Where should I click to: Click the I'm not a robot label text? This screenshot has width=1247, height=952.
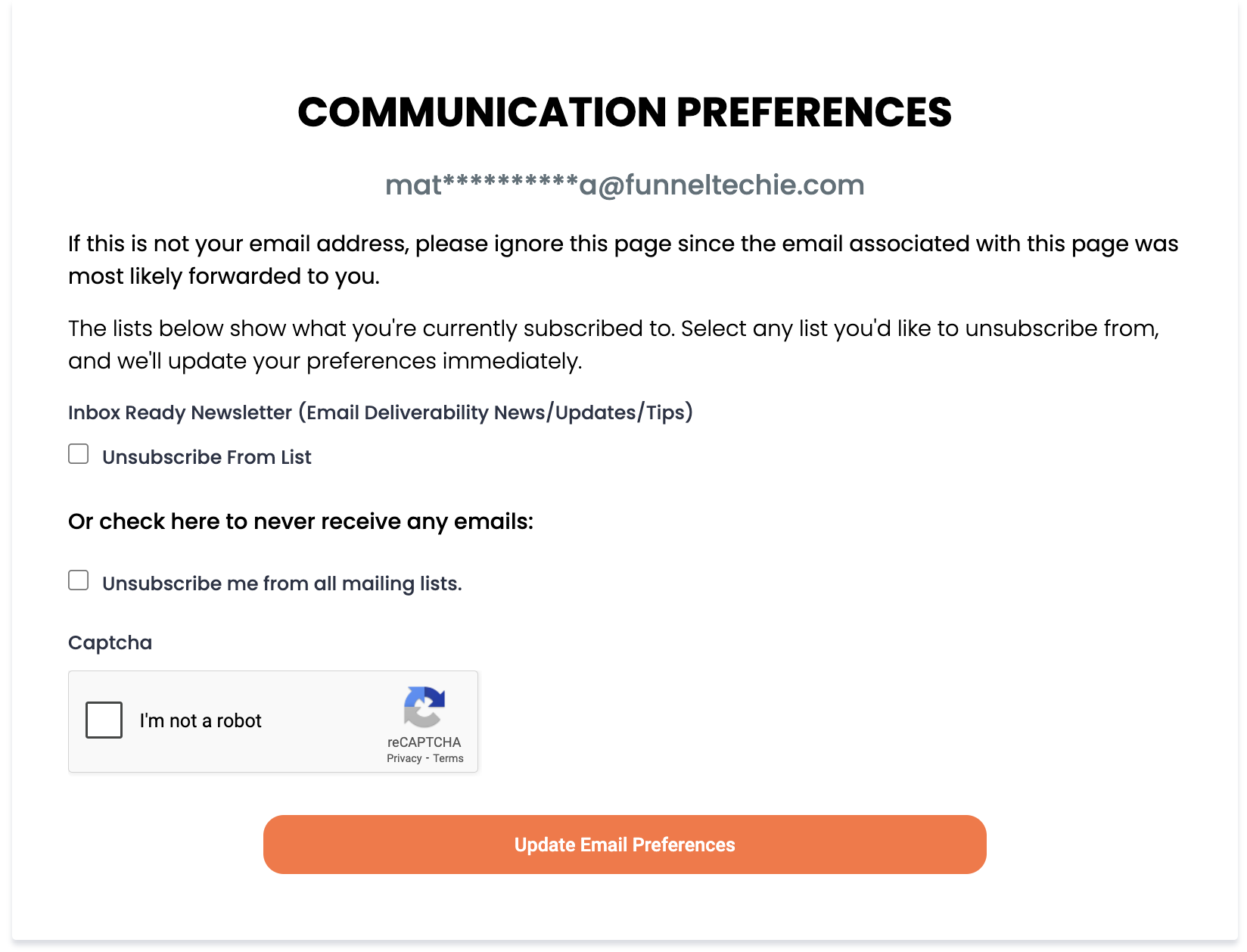(201, 720)
